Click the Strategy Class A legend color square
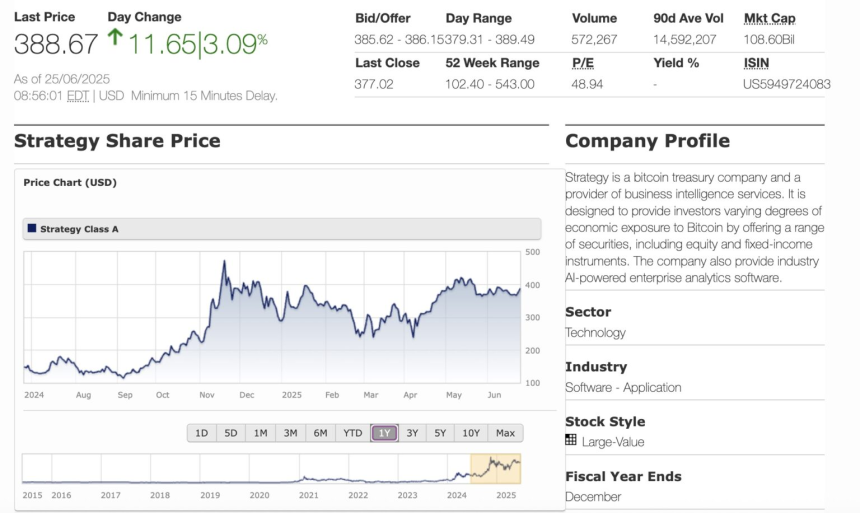Screen dimensions: 860x513 [x=32, y=229]
